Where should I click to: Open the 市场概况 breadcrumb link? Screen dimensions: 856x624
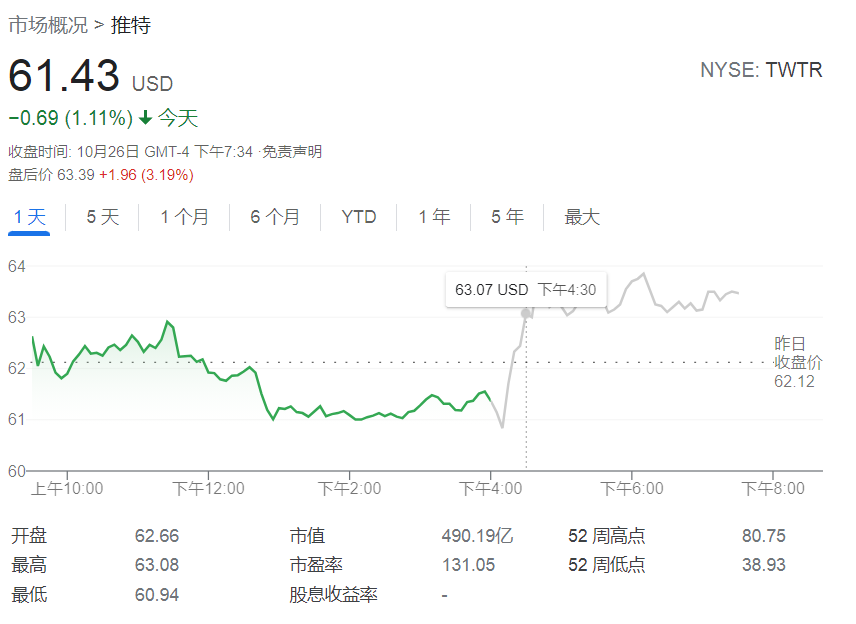pyautogui.click(x=48, y=25)
